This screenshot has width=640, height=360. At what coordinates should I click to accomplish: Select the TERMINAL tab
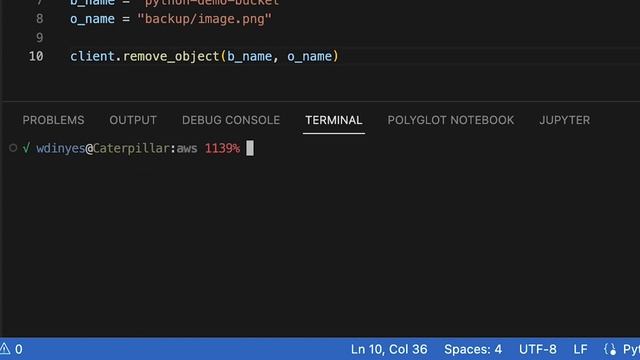coord(334,120)
